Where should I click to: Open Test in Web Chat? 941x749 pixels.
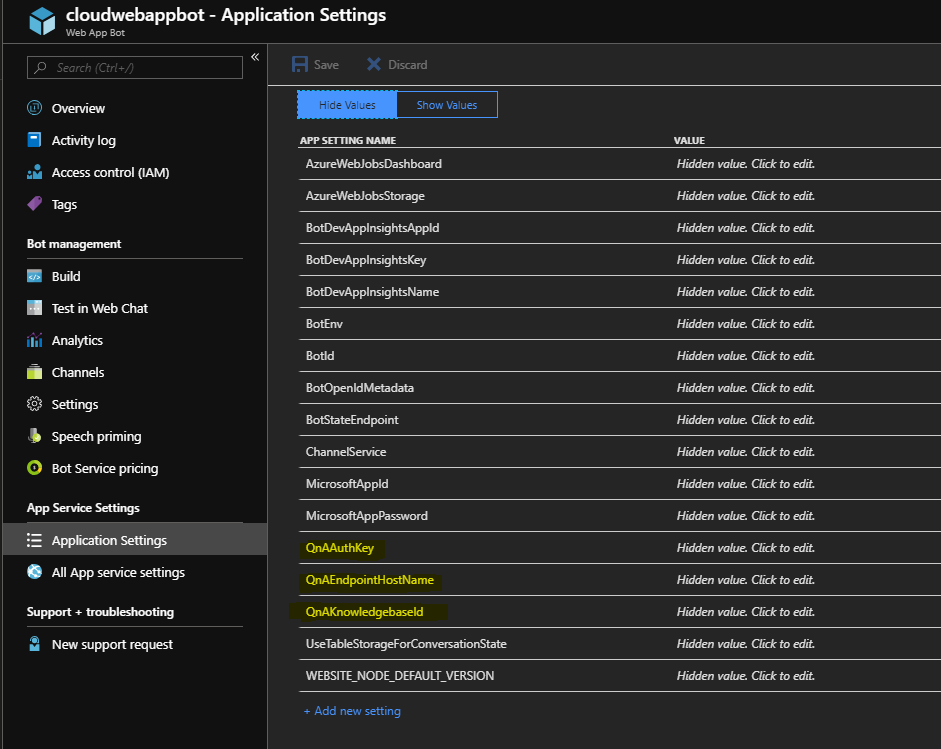click(x=100, y=308)
